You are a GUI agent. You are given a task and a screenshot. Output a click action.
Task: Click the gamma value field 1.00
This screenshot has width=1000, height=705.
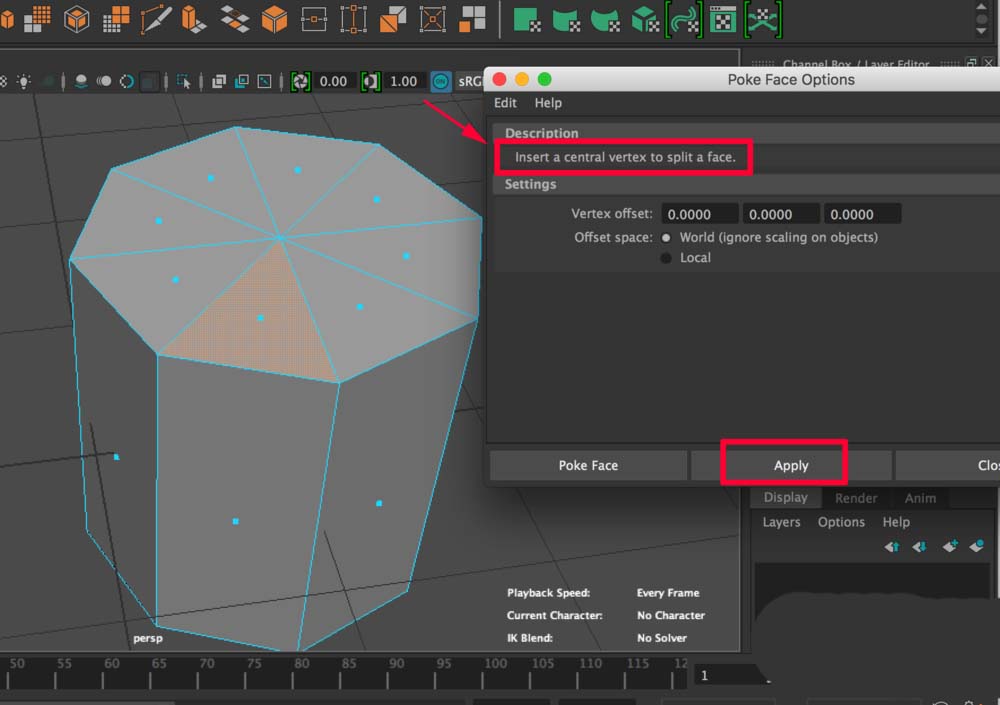403,81
